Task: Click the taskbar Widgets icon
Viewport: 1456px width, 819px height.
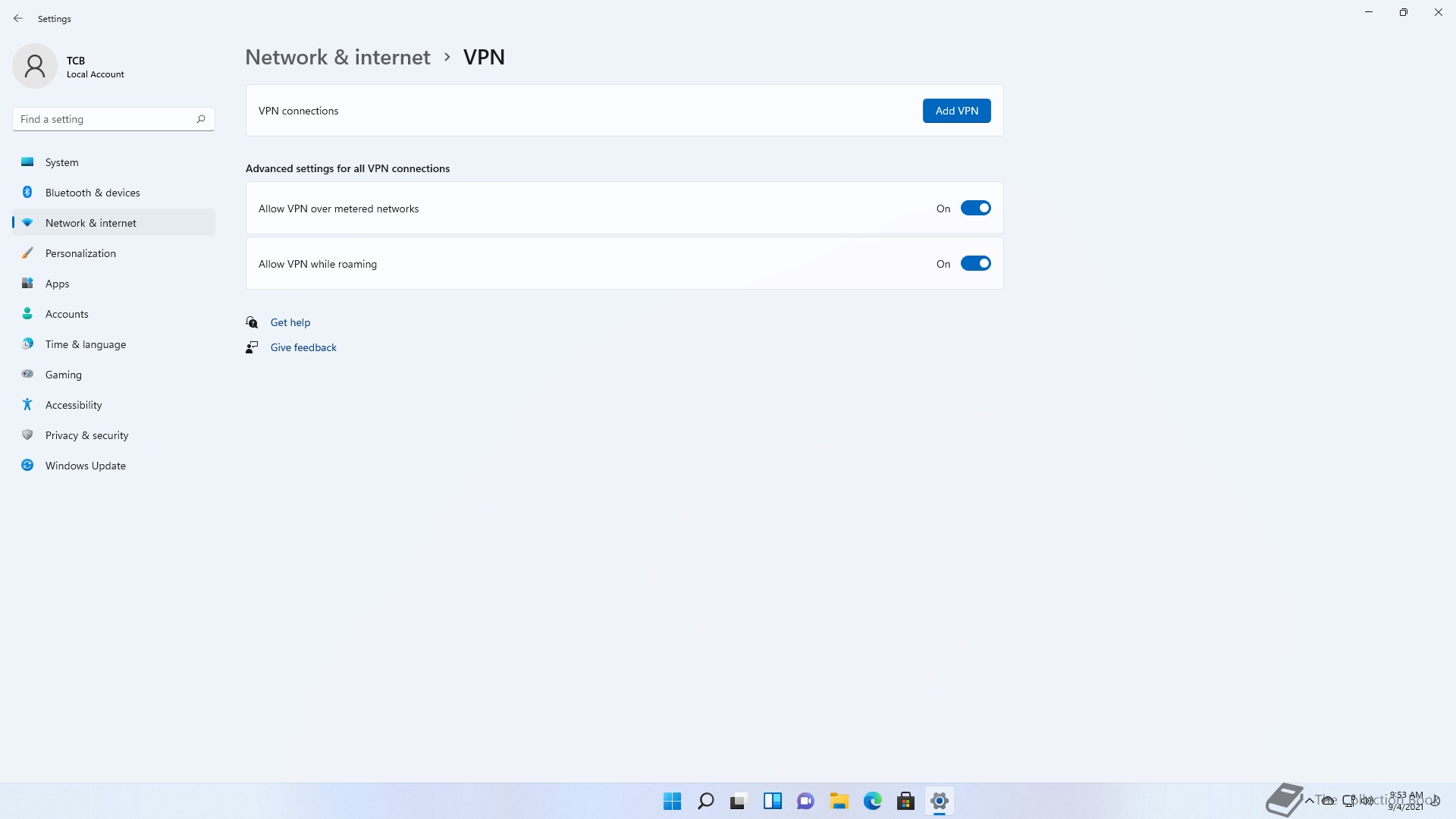Action: click(772, 801)
